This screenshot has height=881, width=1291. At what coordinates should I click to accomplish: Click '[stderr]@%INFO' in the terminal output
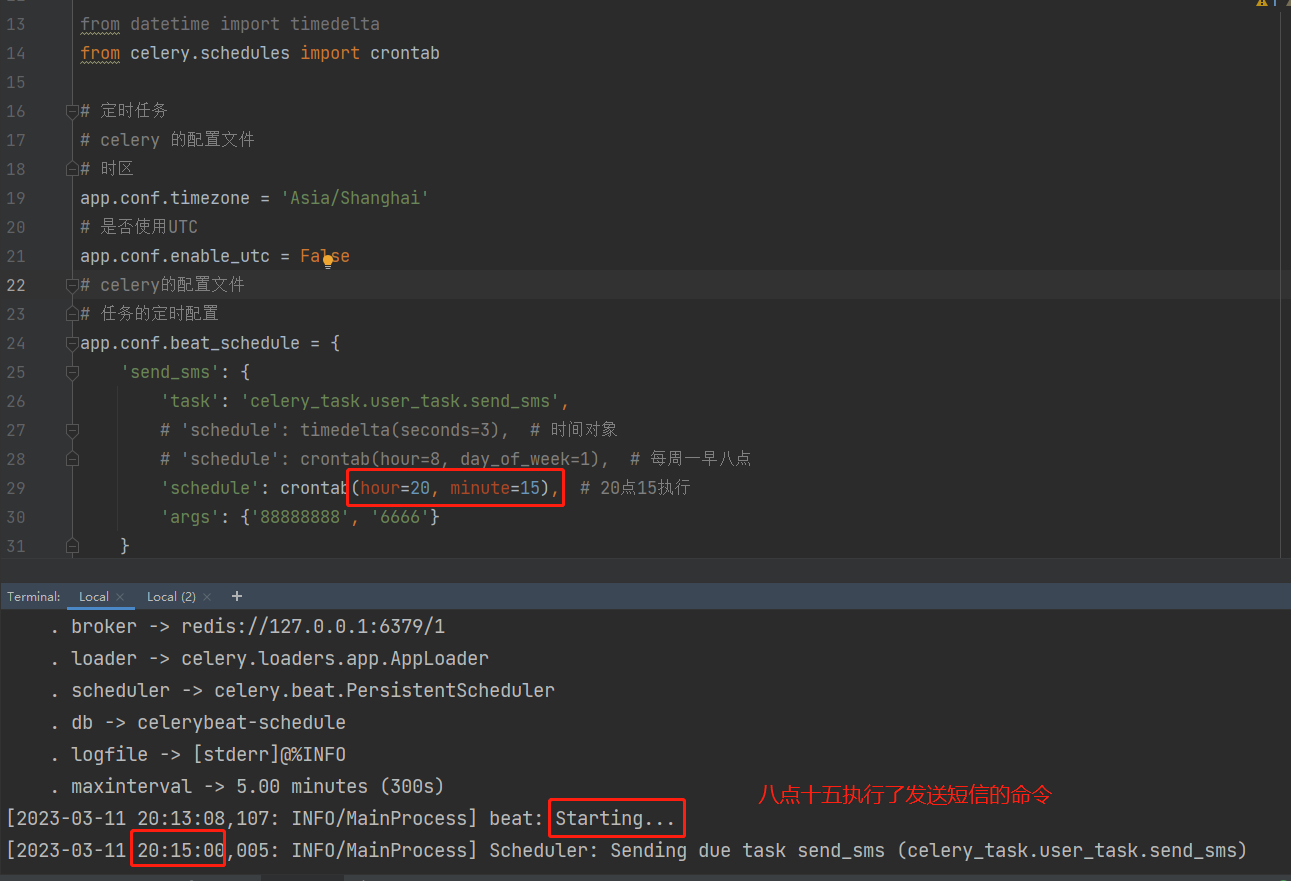click(x=269, y=755)
